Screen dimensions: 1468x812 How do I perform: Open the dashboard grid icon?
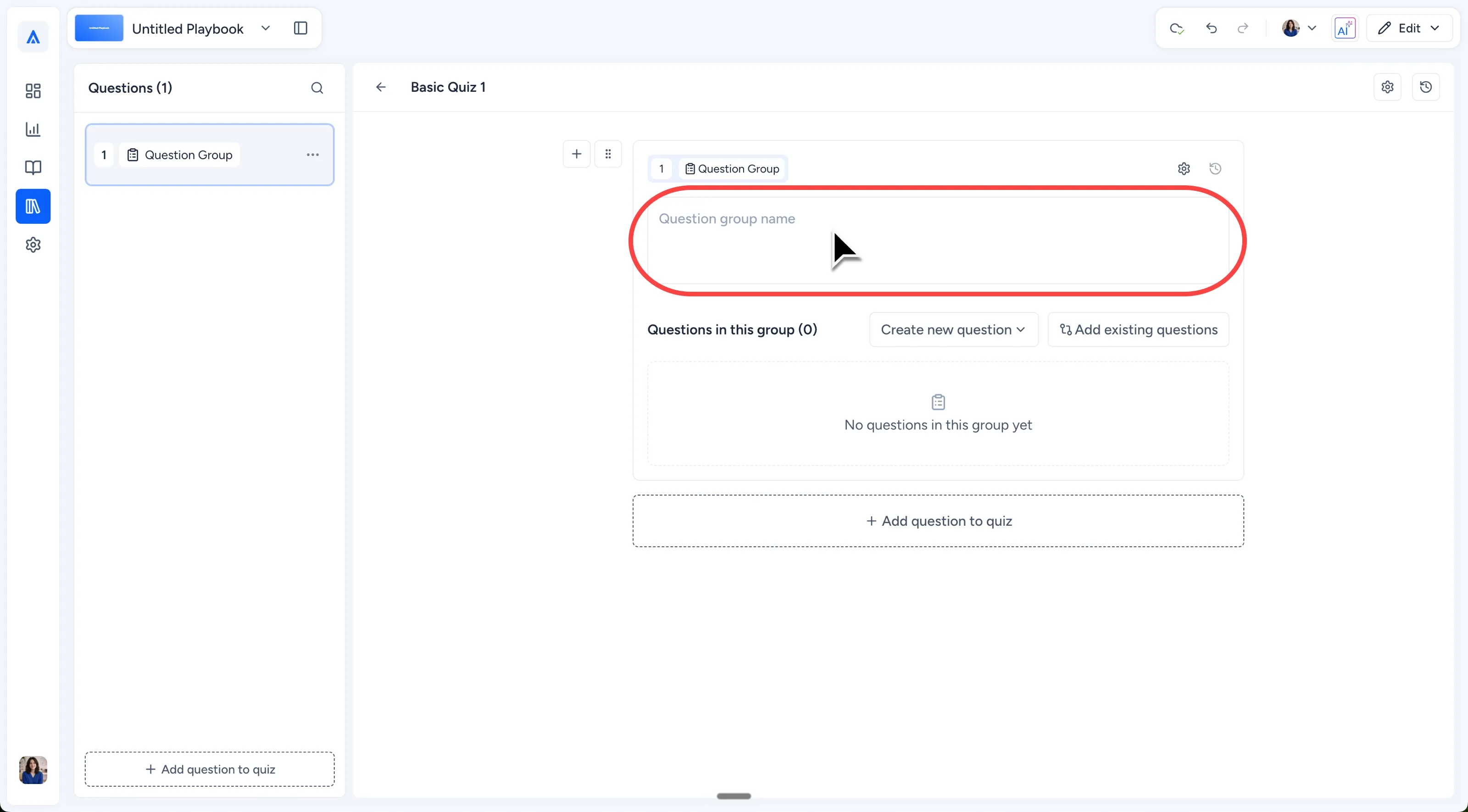pyautogui.click(x=33, y=90)
